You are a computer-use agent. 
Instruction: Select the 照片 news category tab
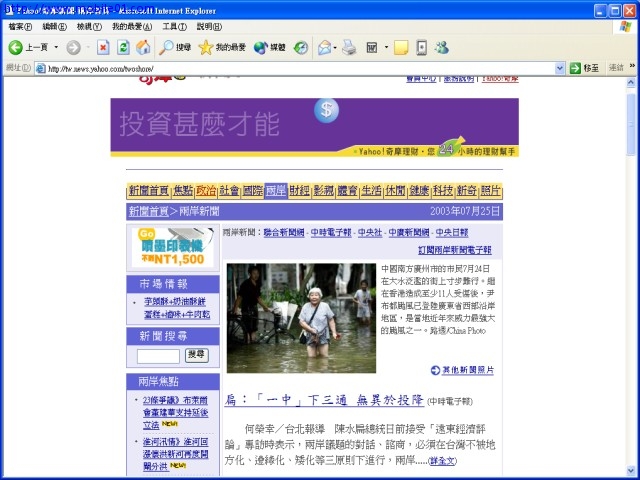490,191
